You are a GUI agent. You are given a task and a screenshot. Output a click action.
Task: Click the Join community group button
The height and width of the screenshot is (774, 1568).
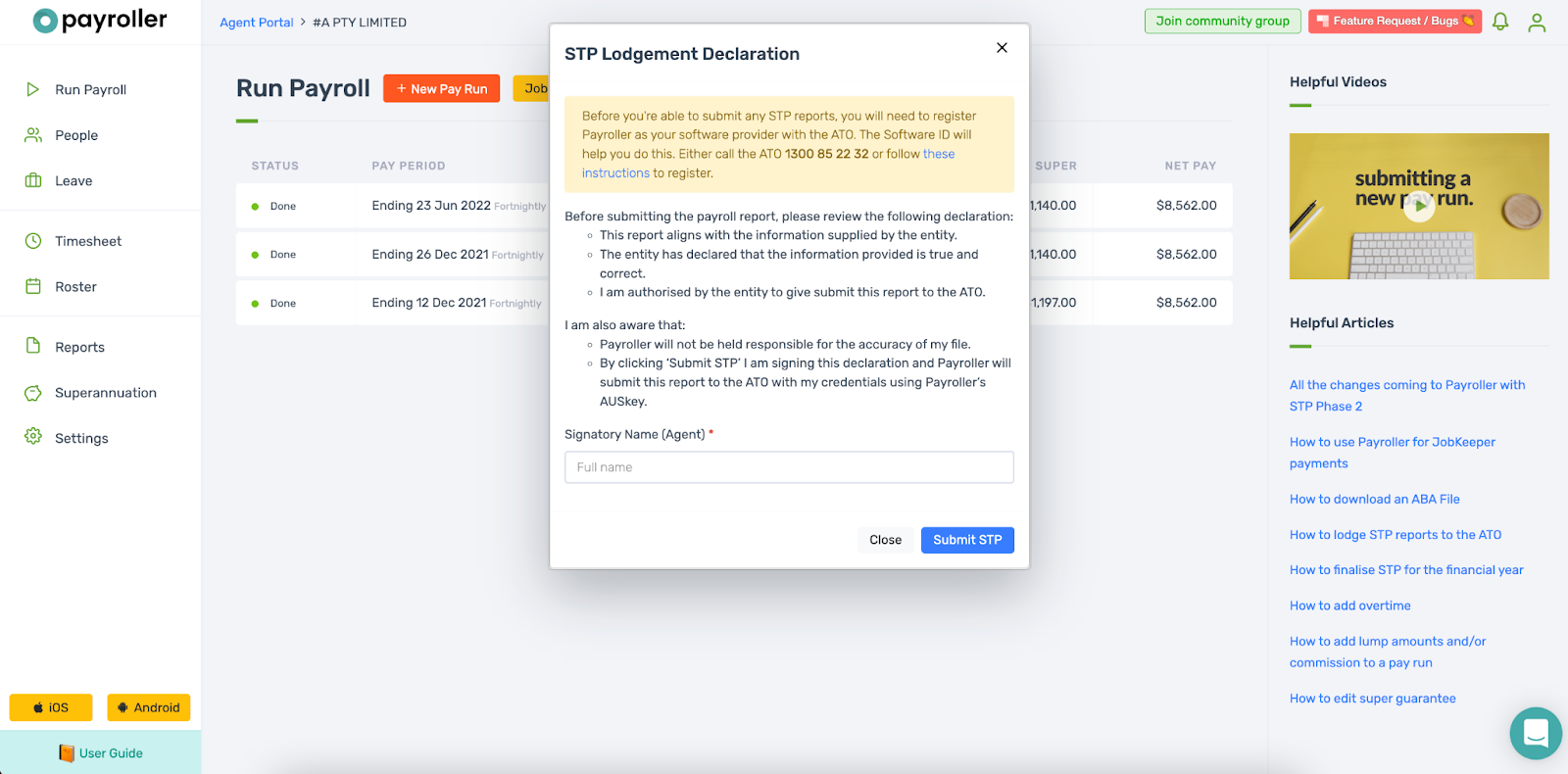(1223, 21)
